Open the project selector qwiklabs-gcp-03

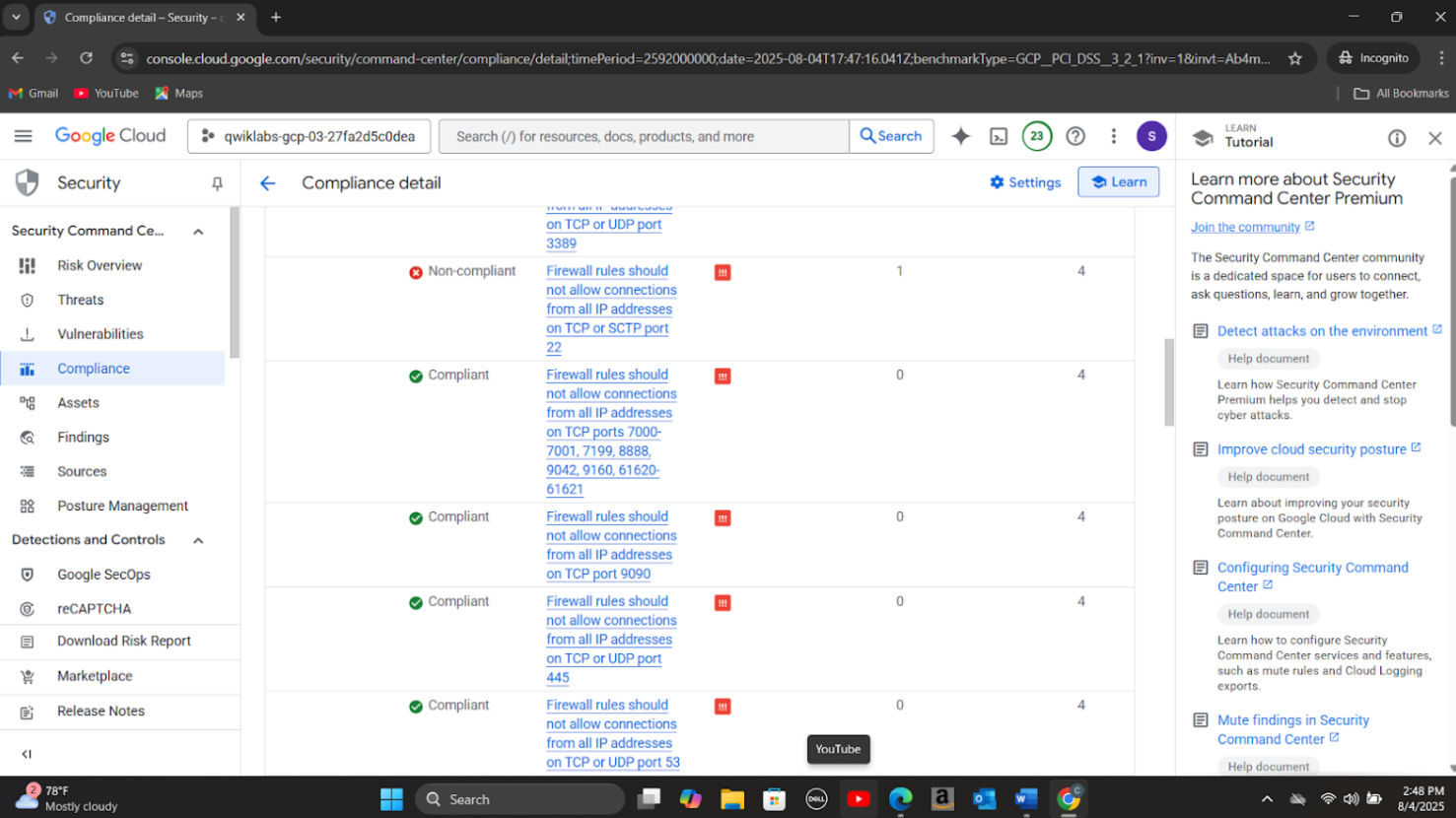click(x=309, y=136)
